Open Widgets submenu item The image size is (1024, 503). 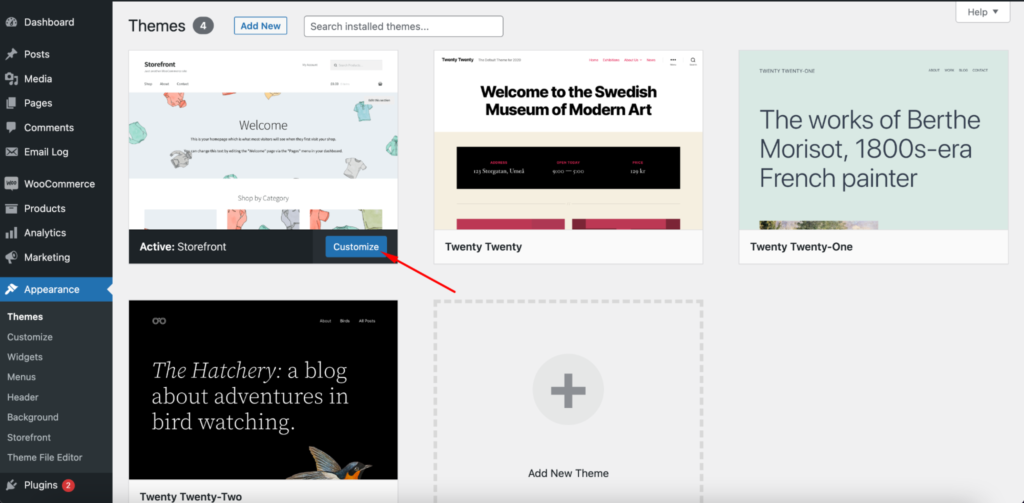(25, 357)
